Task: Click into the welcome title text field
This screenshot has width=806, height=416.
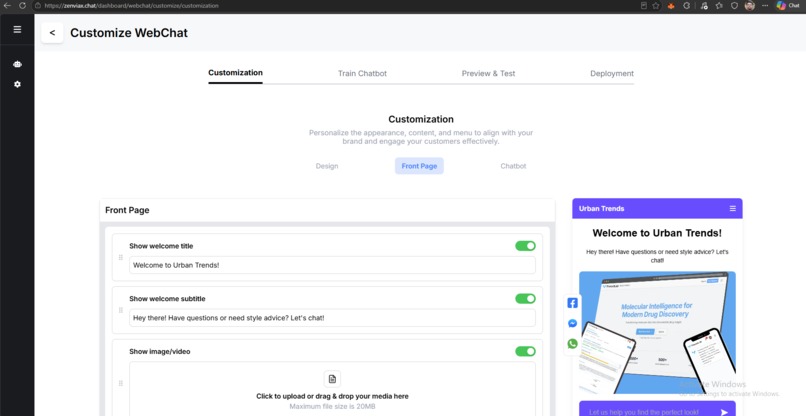Action: click(332, 265)
